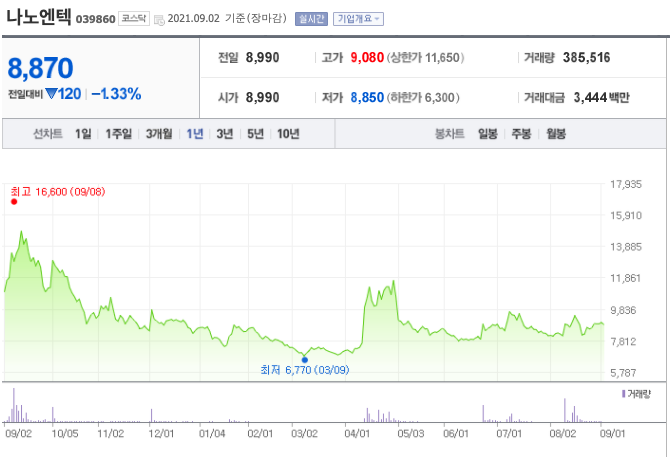Click the 최고 16,600 (09/08) label
Viewport: 670px width, 457px height.
tap(58, 191)
